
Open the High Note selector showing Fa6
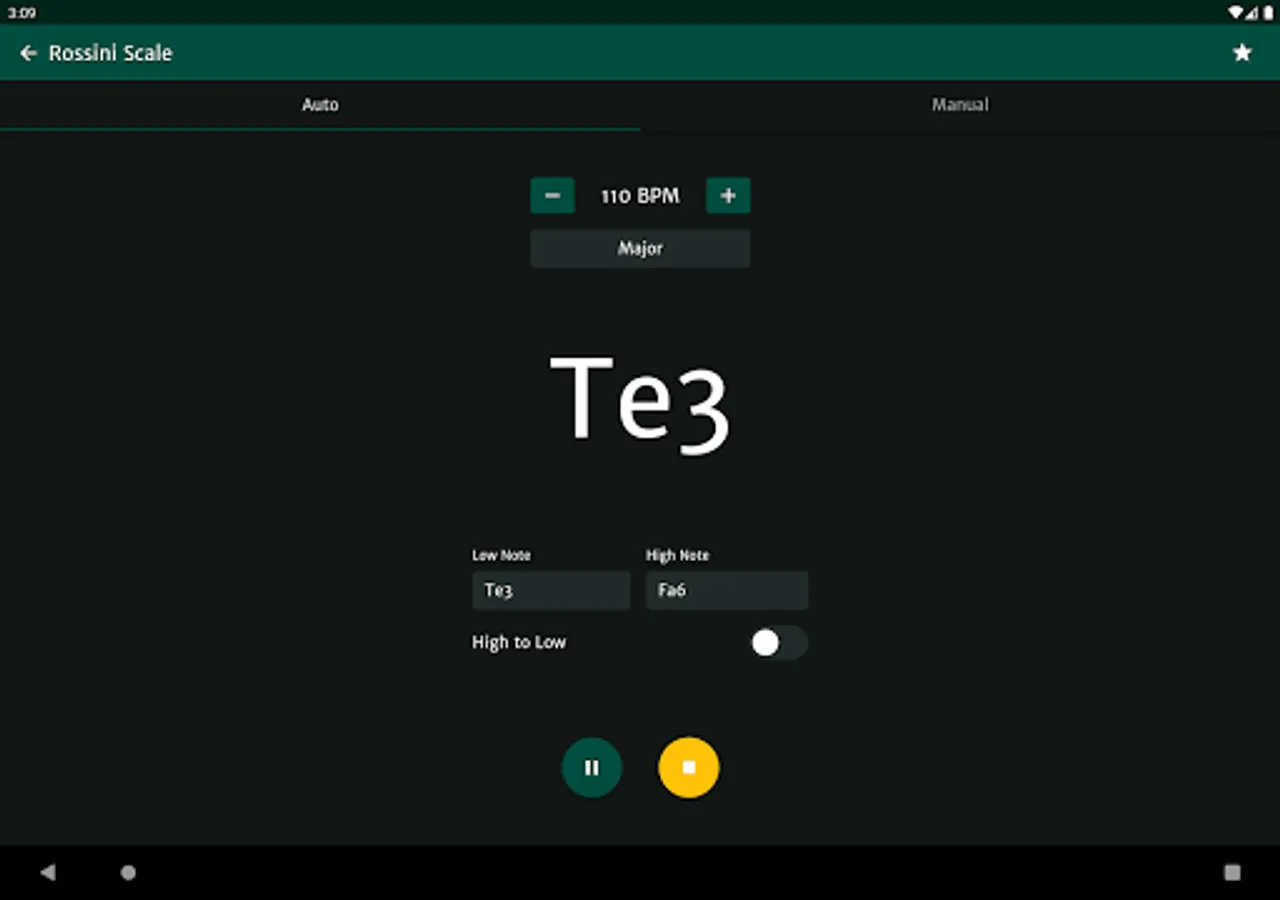[x=727, y=591]
